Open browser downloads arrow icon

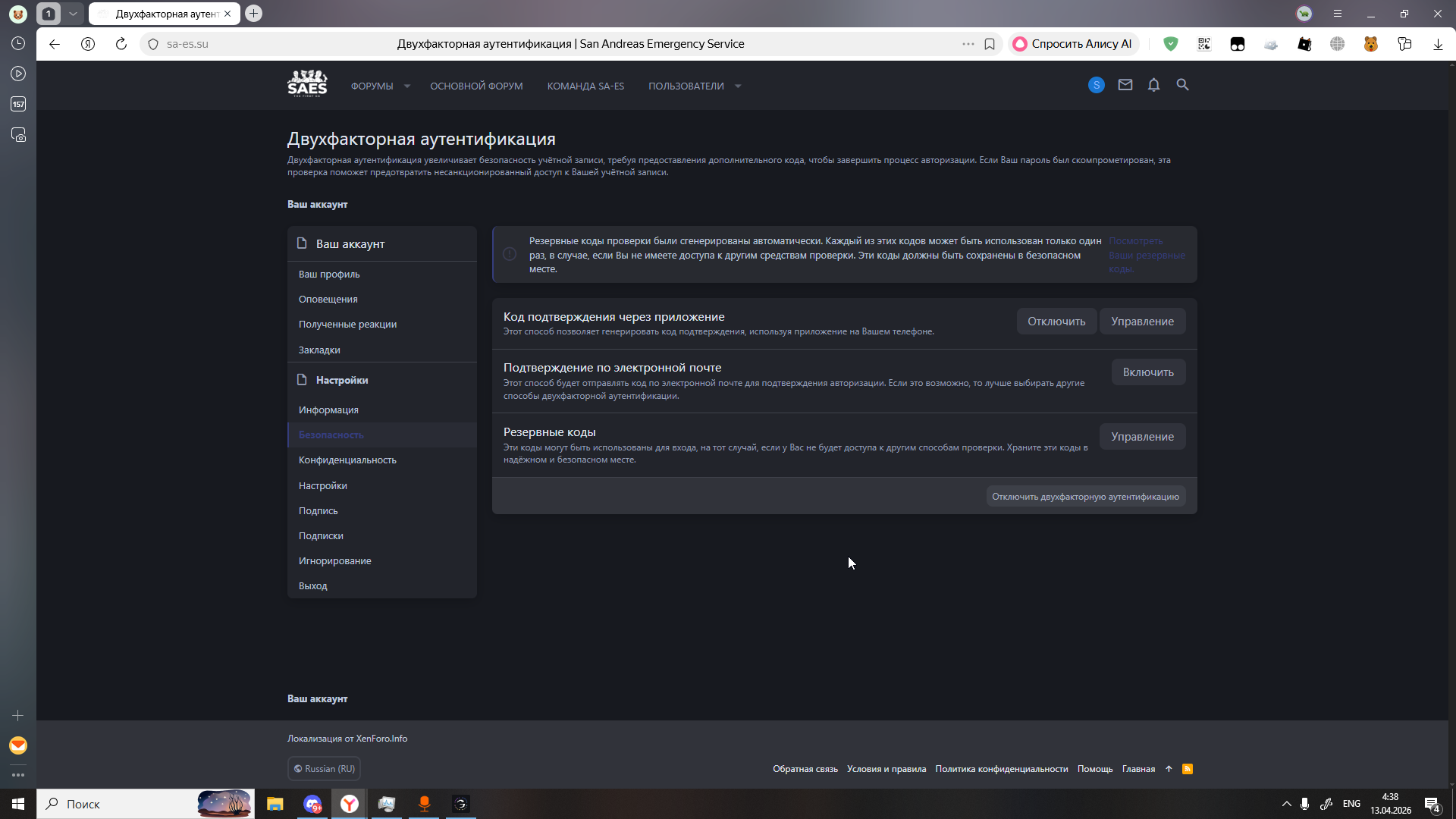1438,44
